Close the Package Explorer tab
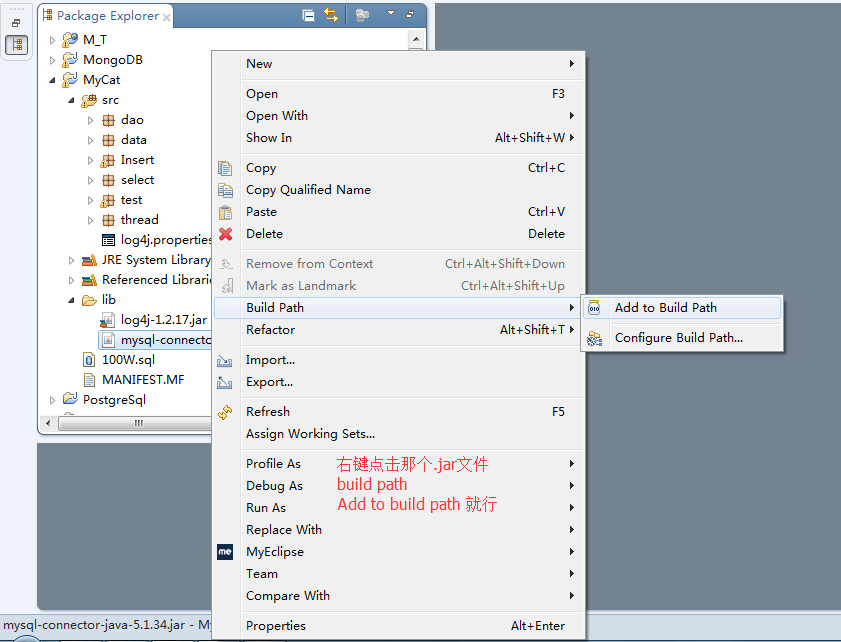Image resolution: width=841 pixels, height=642 pixels. click(x=166, y=18)
